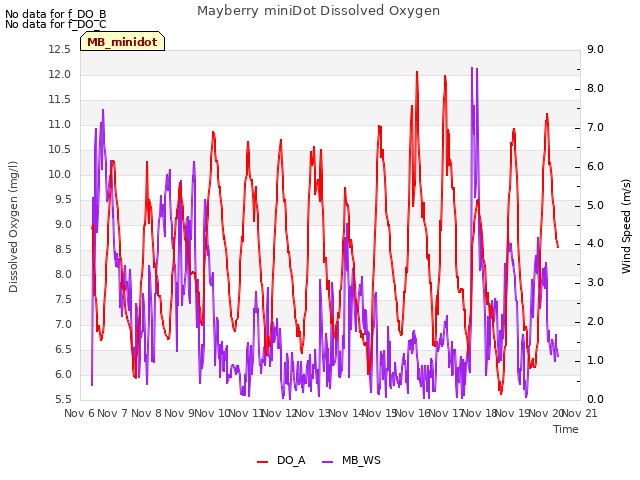
Task: Click the Wind Speed (m/s) axis label
Action: (x=626, y=226)
